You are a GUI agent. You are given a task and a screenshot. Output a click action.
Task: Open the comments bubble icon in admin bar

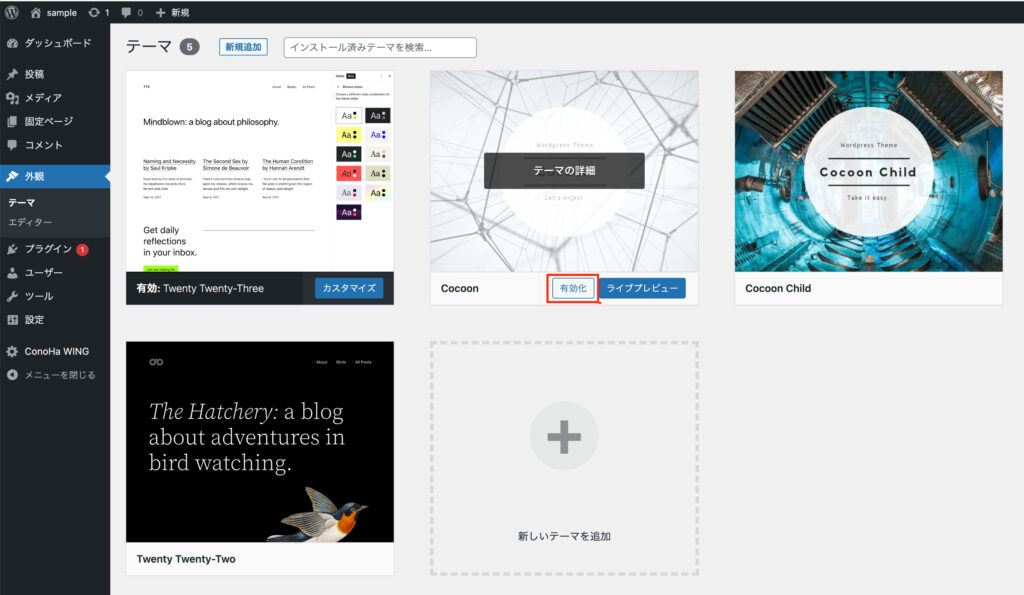(x=127, y=12)
